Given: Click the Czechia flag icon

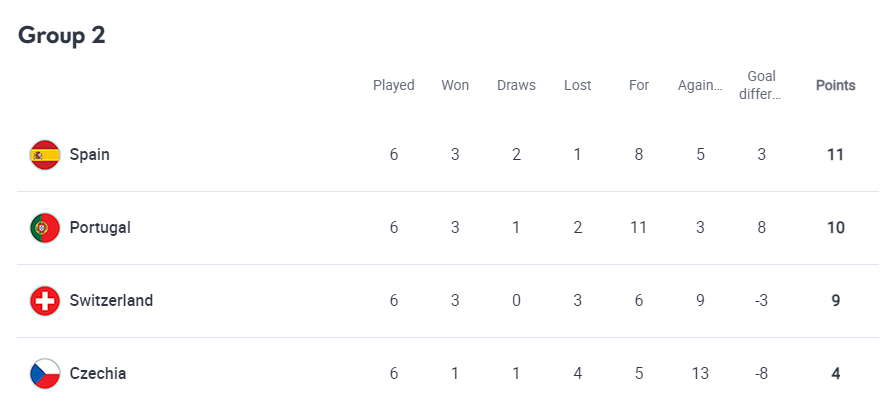Looking at the screenshot, I should click(x=45, y=374).
